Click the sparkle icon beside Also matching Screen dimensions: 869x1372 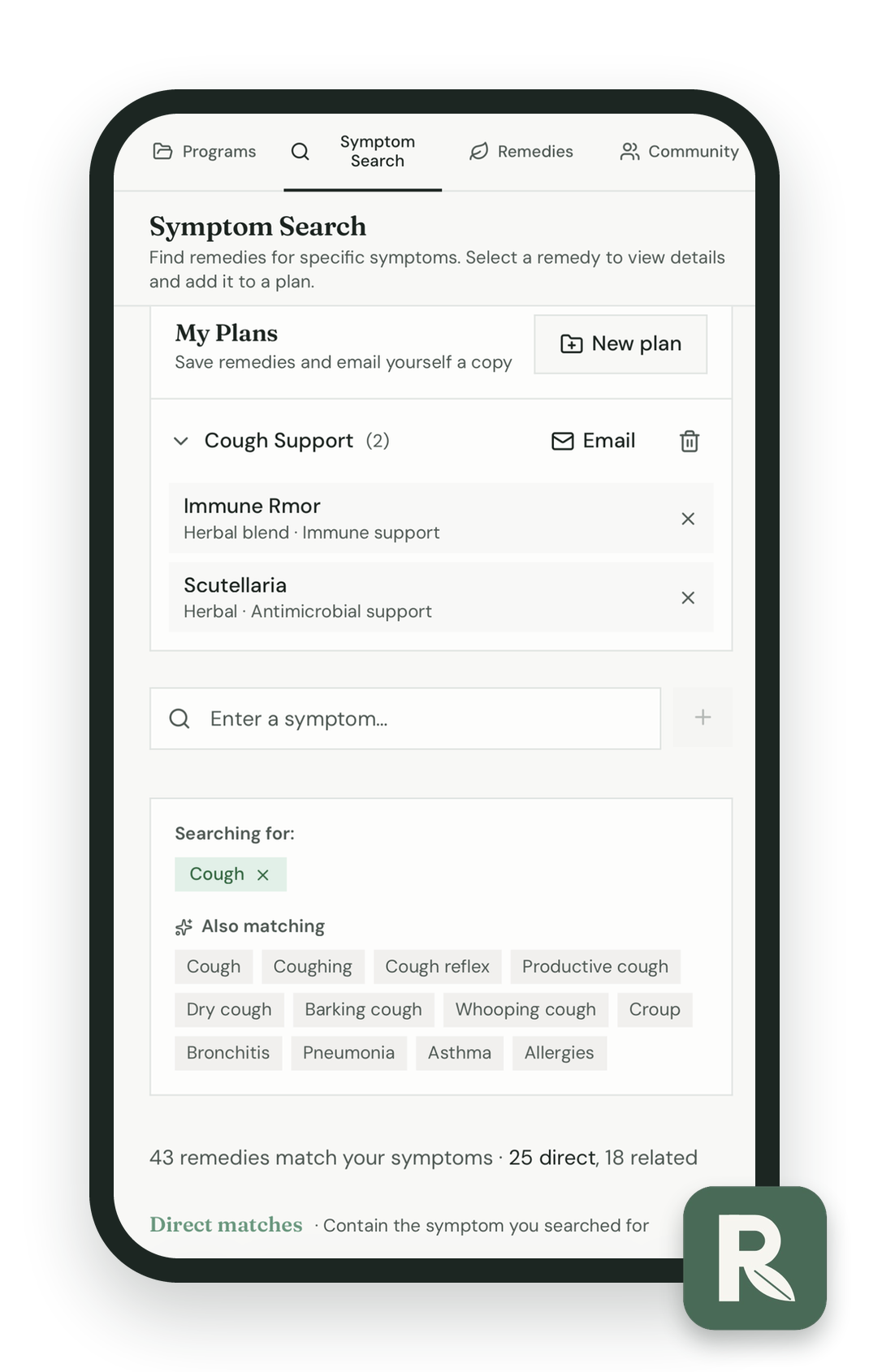click(x=184, y=926)
